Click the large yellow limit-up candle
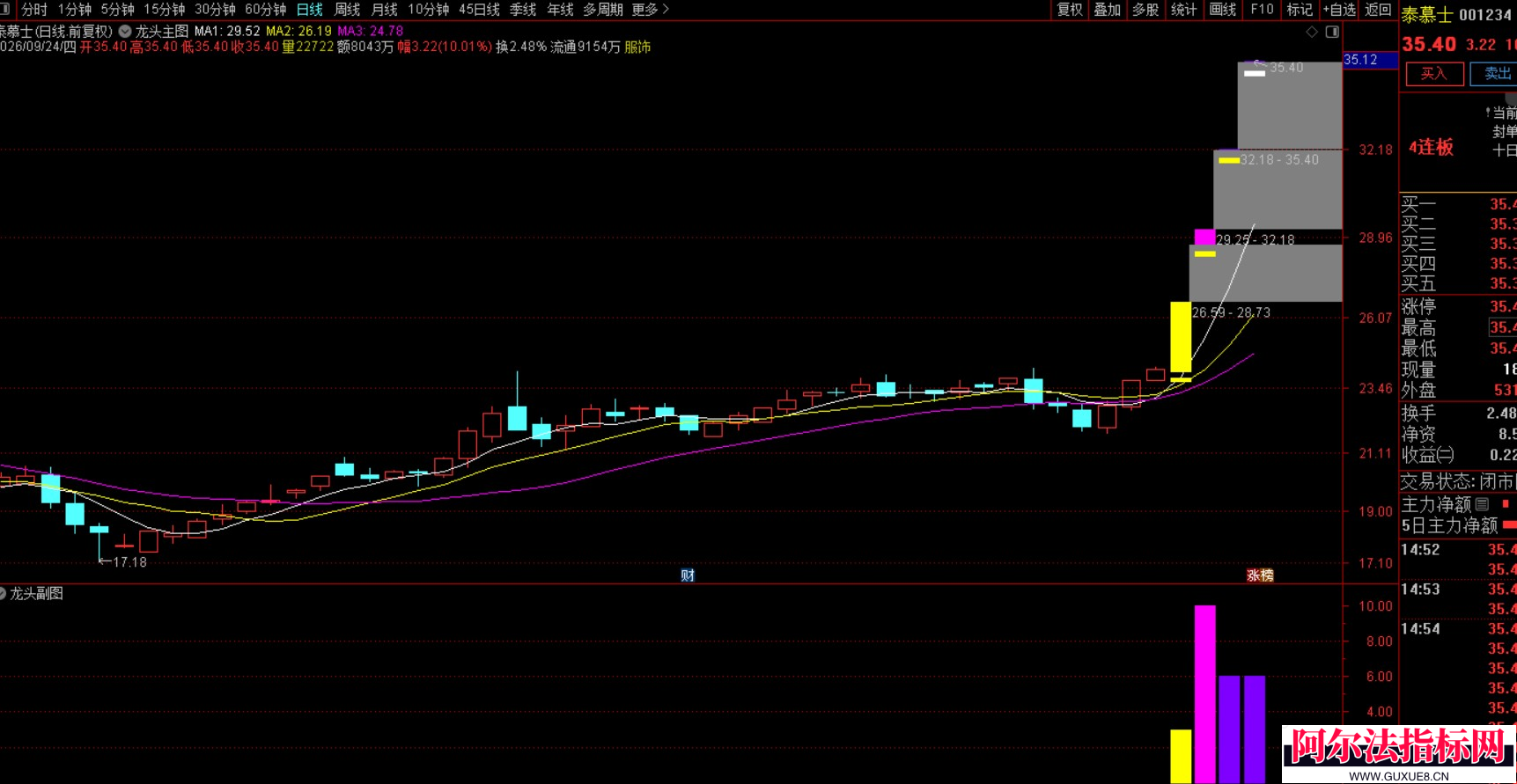The height and width of the screenshot is (784, 1517). (1181, 337)
